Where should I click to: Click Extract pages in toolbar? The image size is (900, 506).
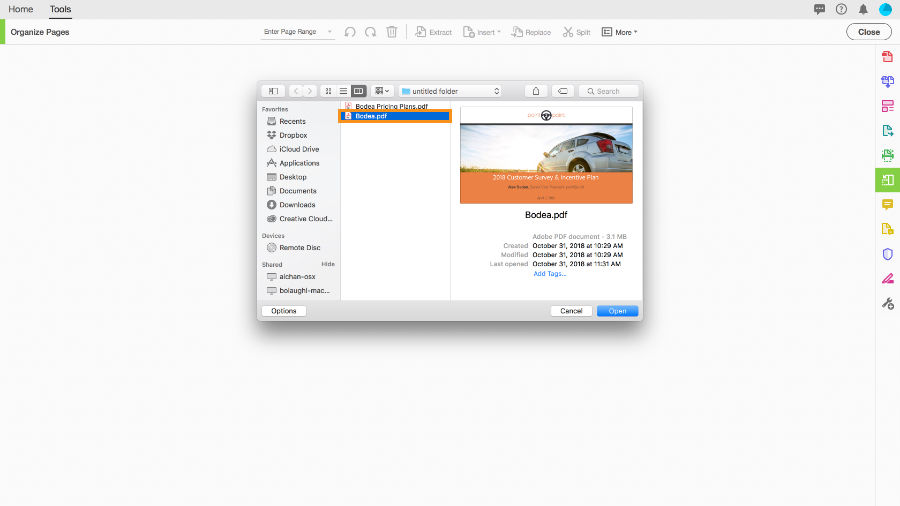433,32
